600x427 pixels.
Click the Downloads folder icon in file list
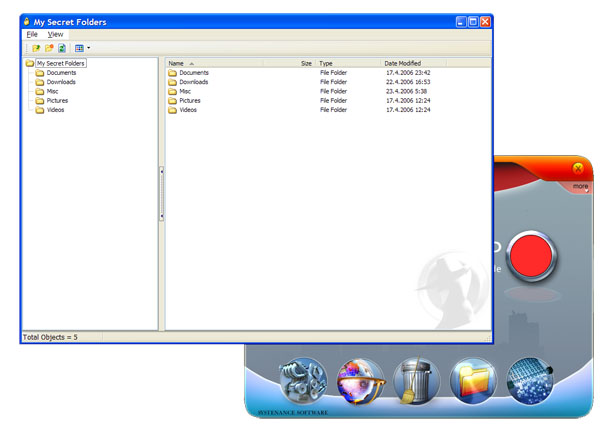tap(173, 82)
